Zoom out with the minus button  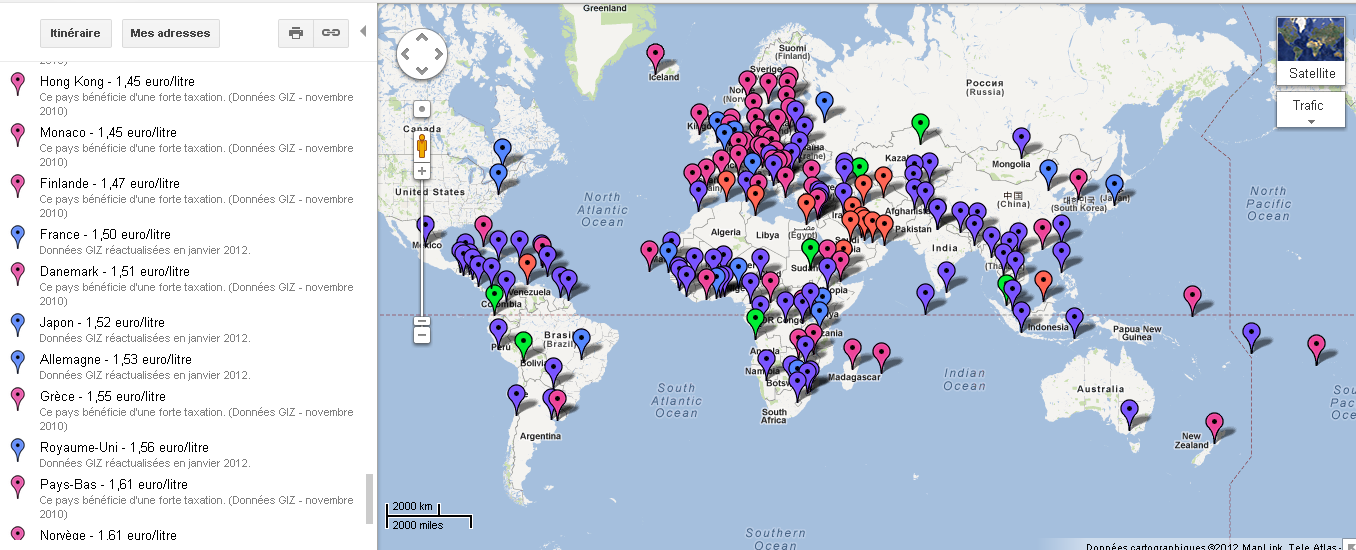[422, 334]
